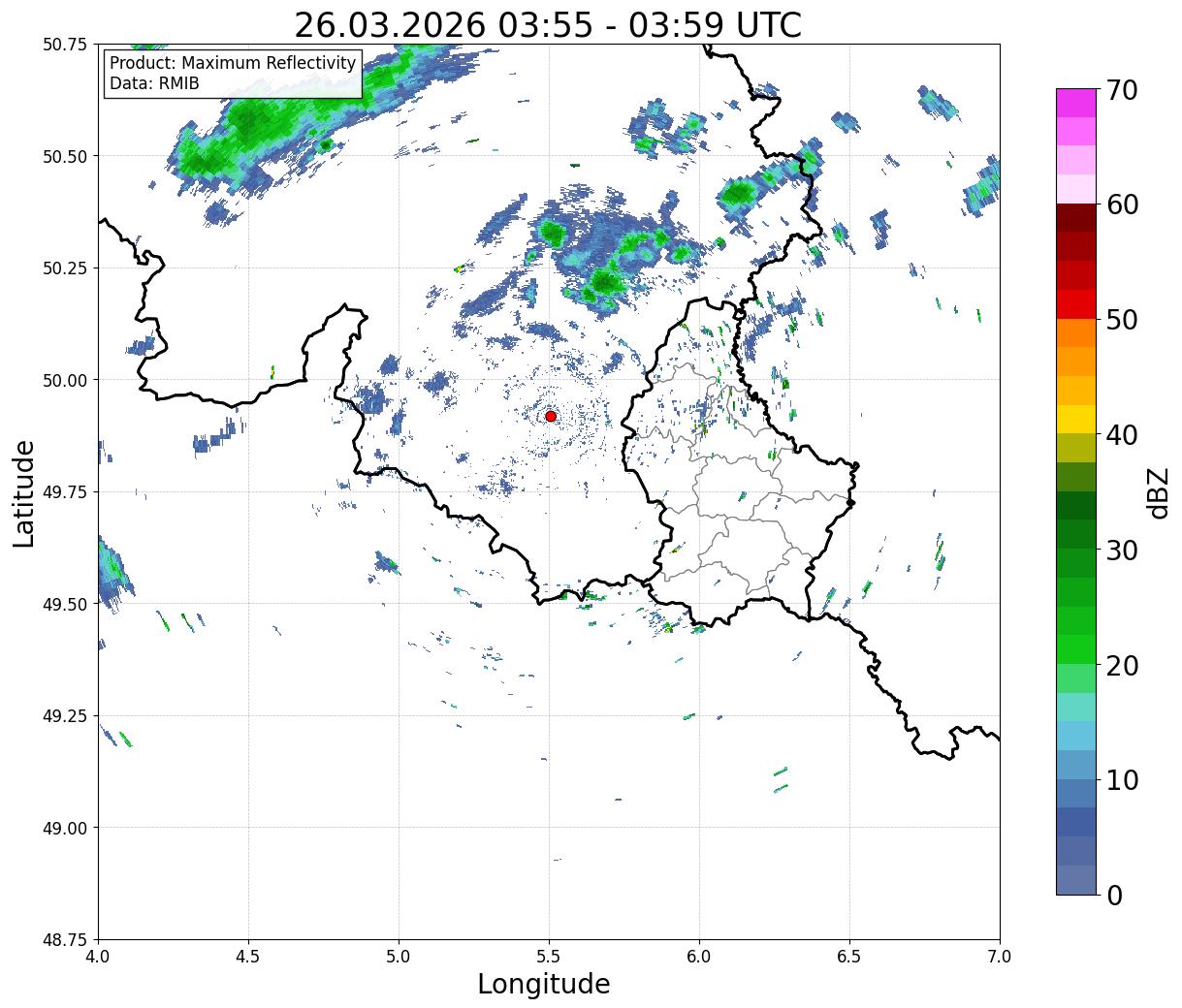Click the longitude tick label 6.0
The height and width of the screenshot is (1008, 1182).
[x=699, y=956]
